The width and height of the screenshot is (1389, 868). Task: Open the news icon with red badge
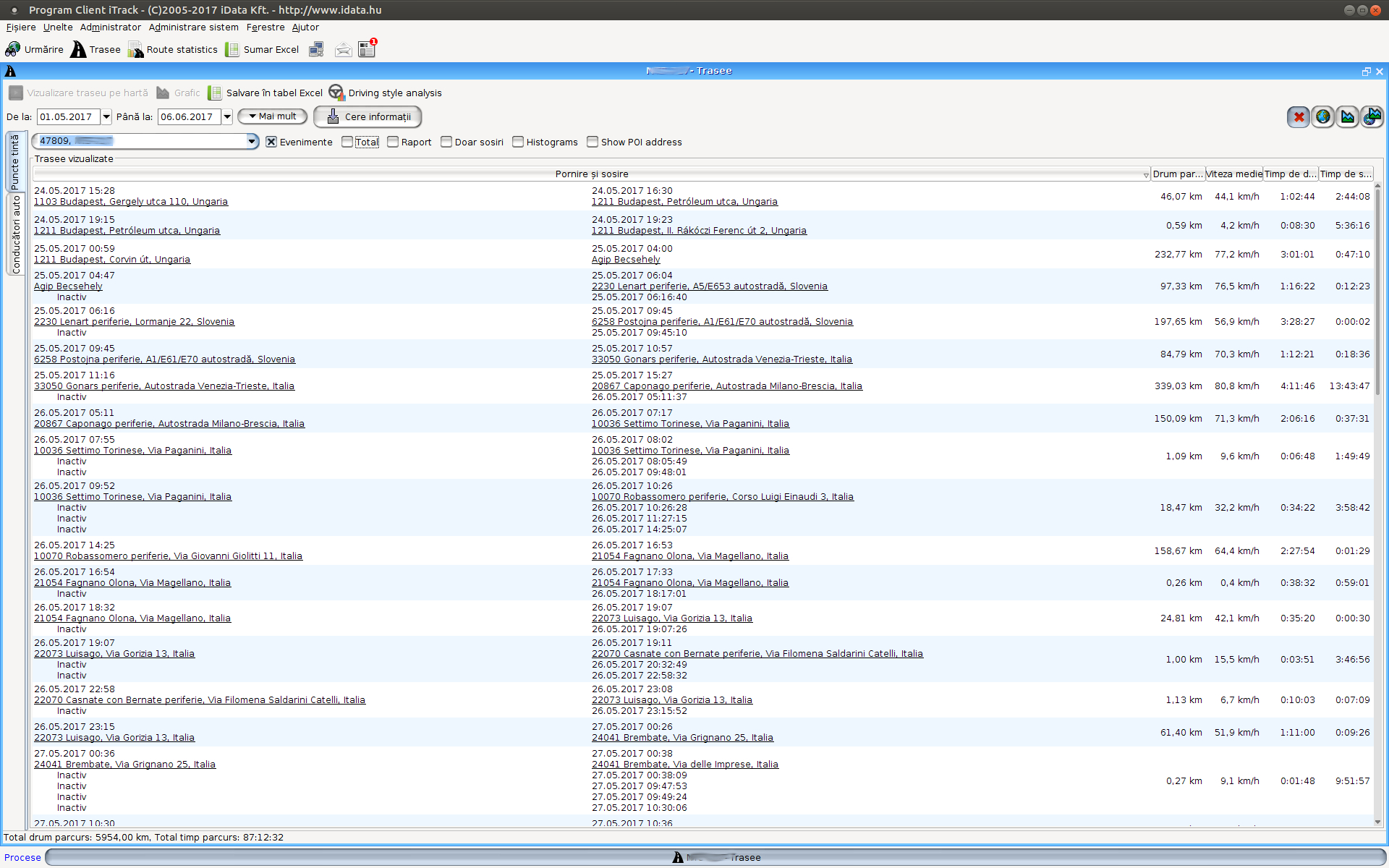pos(368,49)
